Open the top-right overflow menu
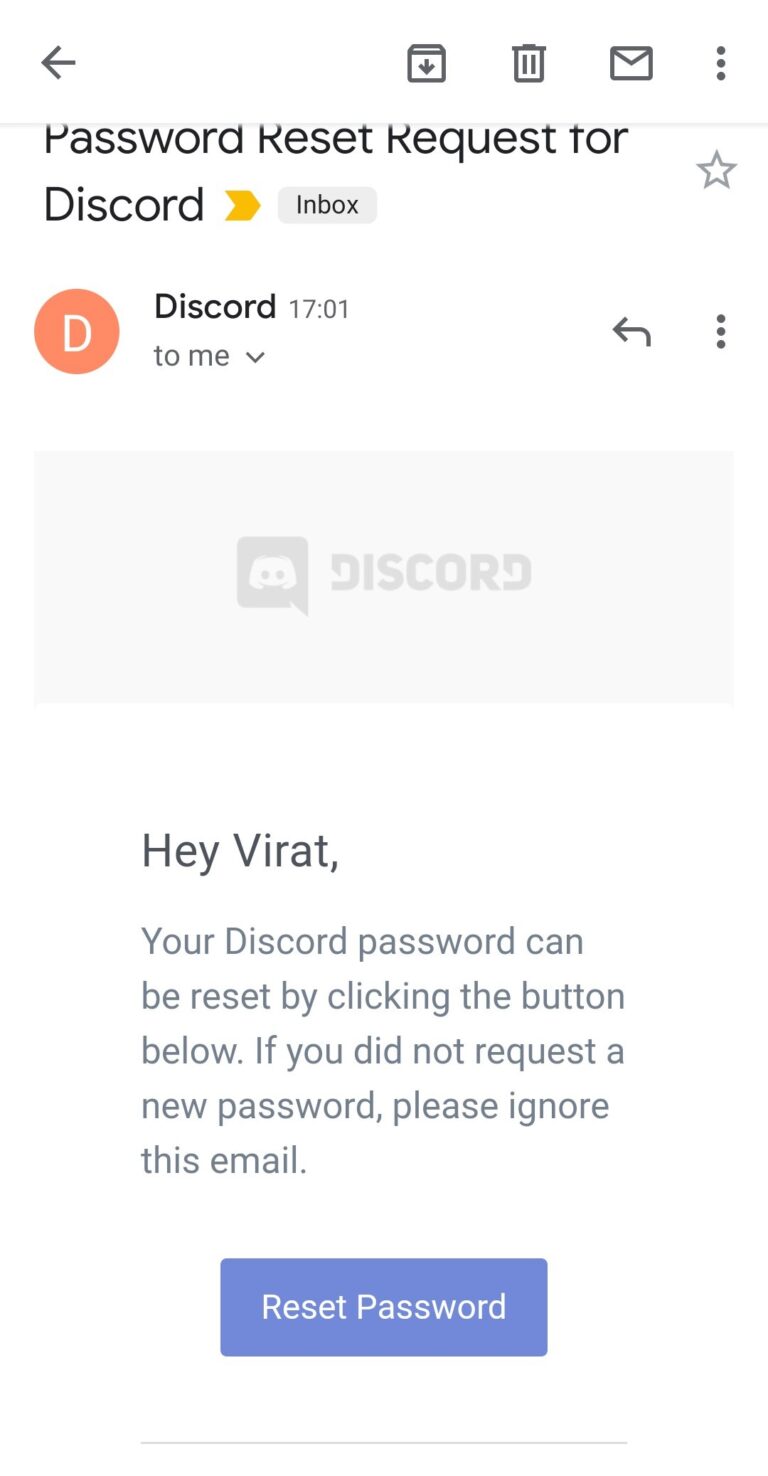This screenshot has height=1476, width=768. (720, 62)
